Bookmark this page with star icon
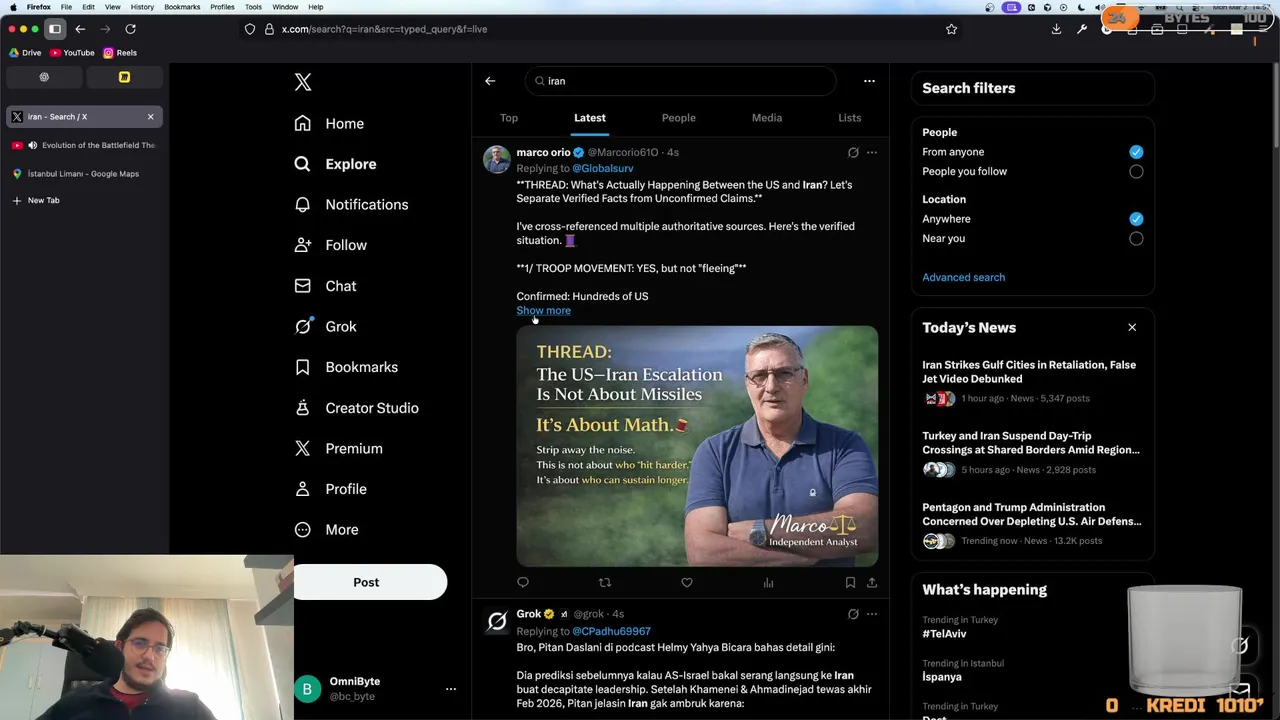The width and height of the screenshot is (1280, 720). (x=951, y=29)
